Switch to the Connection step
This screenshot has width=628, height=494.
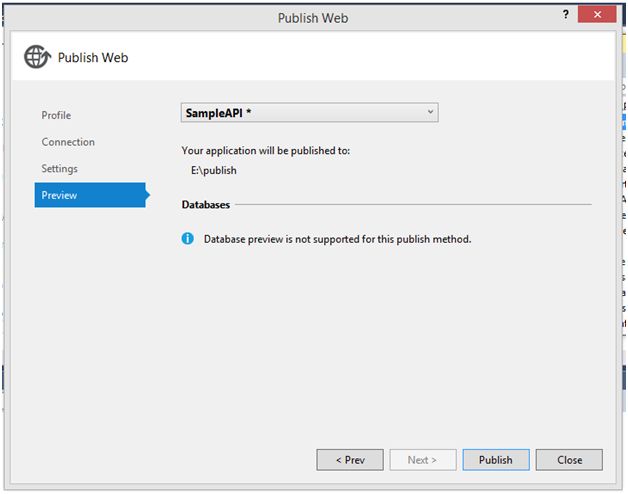pyautogui.click(x=68, y=142)
